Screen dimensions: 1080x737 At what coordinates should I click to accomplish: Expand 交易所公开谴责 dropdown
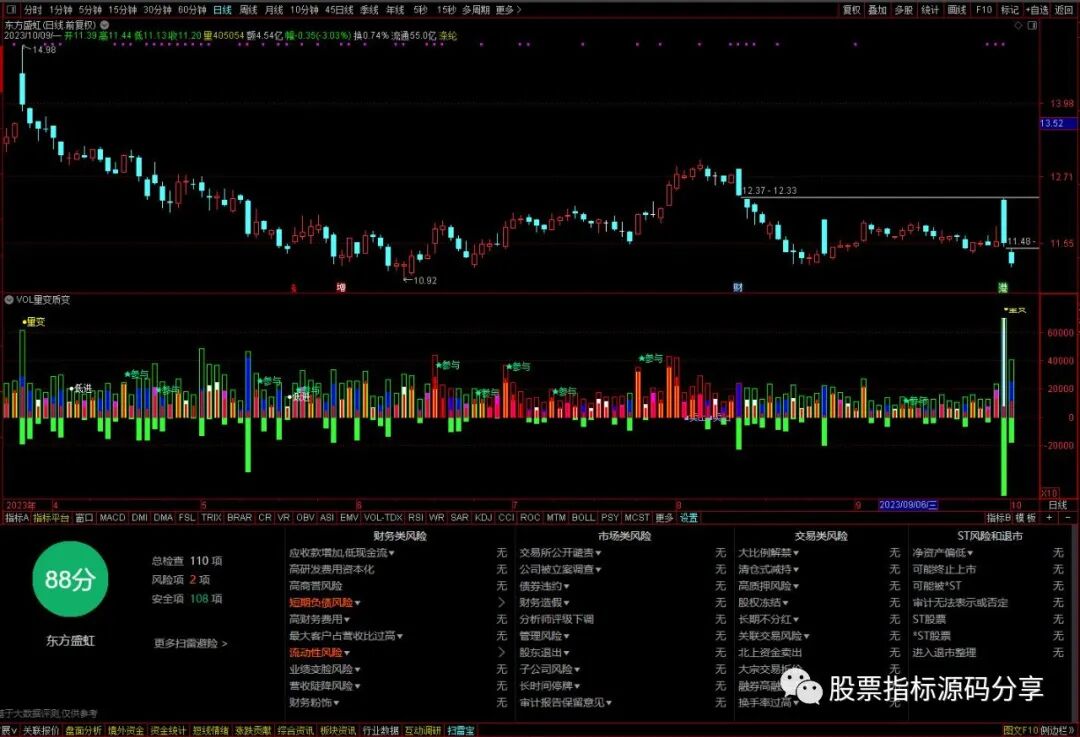tap(560, 552)
